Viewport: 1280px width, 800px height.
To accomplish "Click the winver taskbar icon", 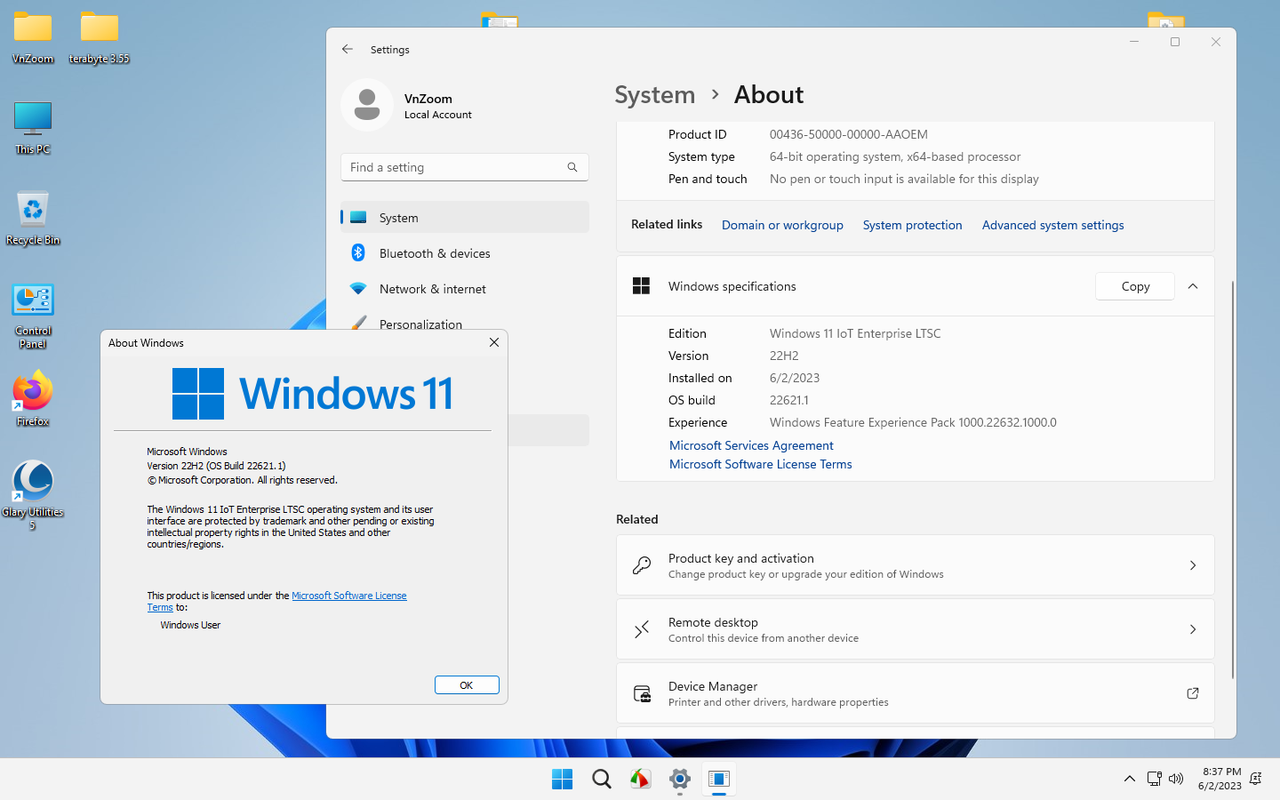I will pos(719,779).
